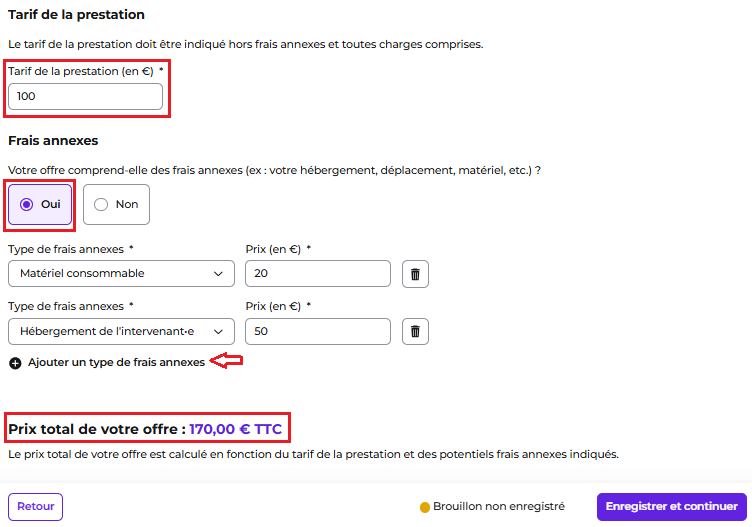Click the 170,00 € TTC total price

[235, 429]
